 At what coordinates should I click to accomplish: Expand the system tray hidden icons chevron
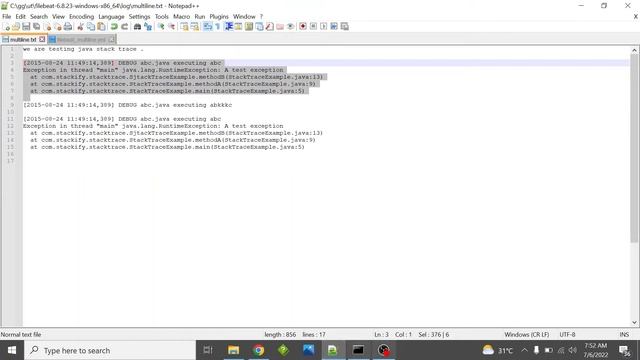(524, 350)
